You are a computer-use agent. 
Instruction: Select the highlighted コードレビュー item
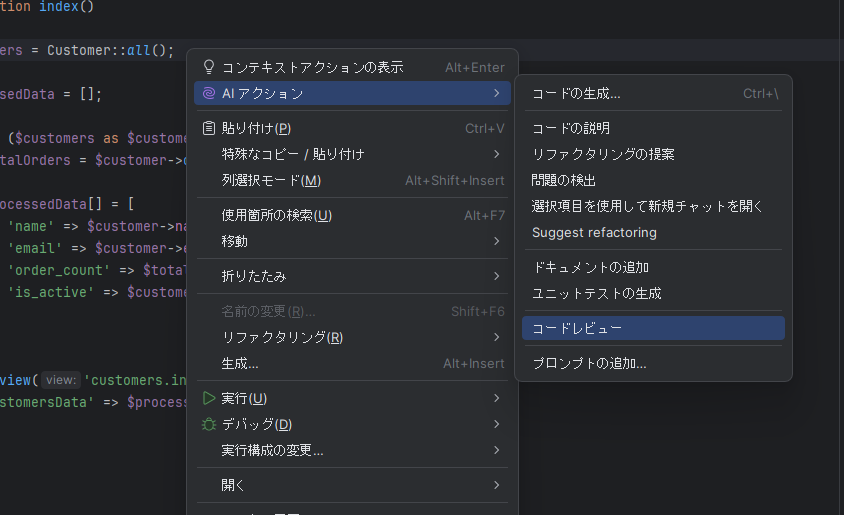tap(577, 328)
